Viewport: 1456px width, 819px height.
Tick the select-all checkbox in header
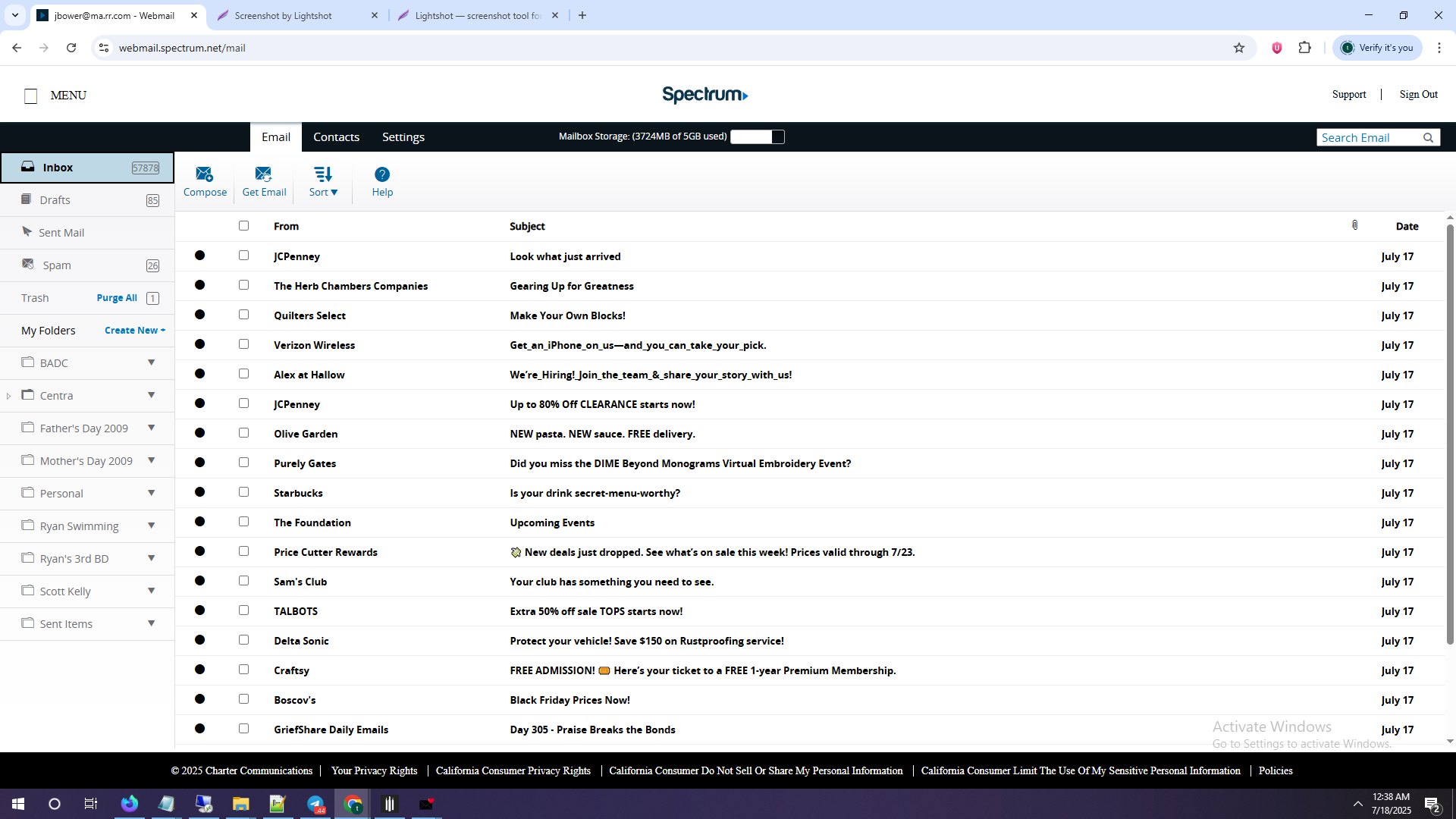pyautogui.click(x=243, y=225)
